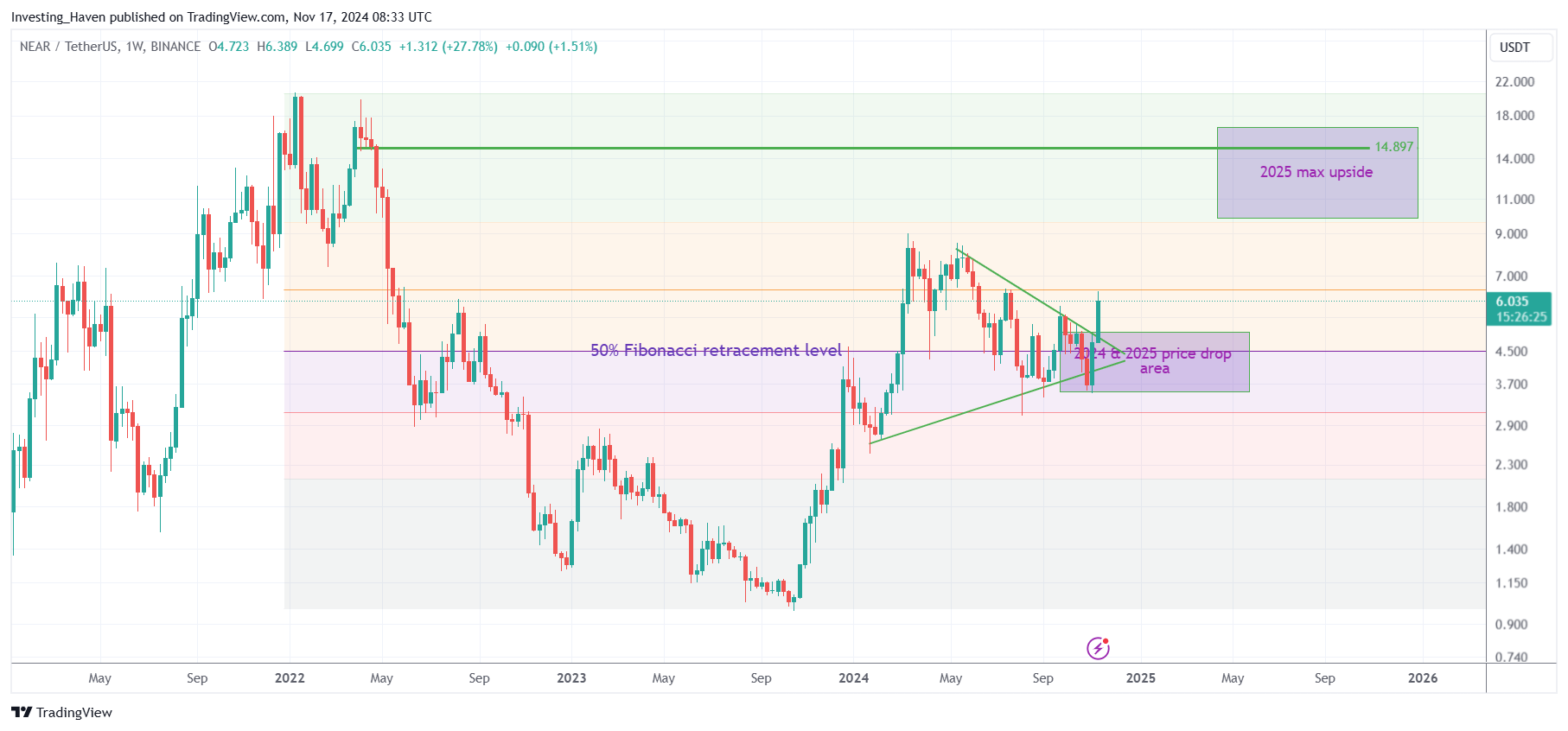Screen dimensions: 1568x731
Task: Click the close value C6.035
Action: click(371, 47)
